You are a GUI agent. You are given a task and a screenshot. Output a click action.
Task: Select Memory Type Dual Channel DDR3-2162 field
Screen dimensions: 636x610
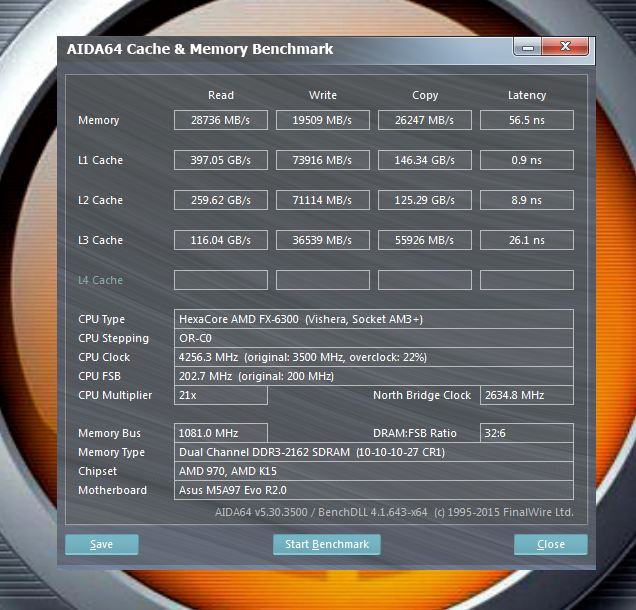pyautogui.click(x=374, y=452)
